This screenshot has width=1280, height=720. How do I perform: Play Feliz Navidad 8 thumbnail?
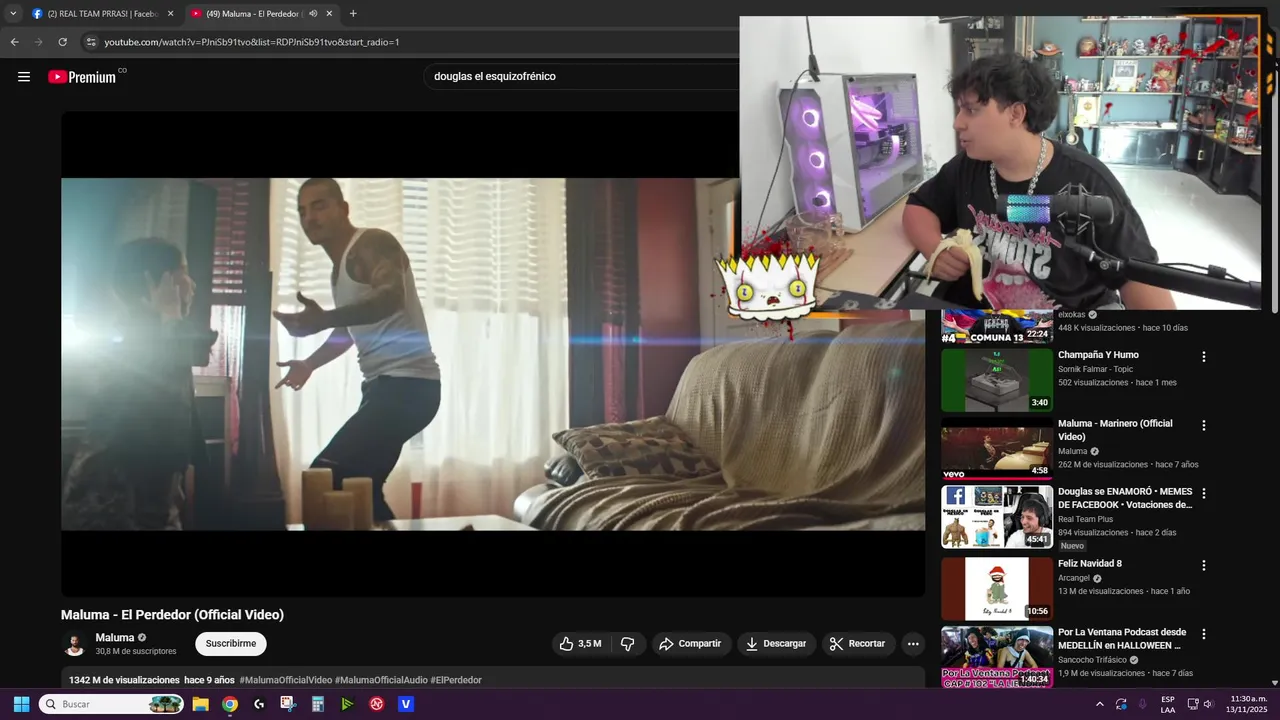(x=997, y=588)
